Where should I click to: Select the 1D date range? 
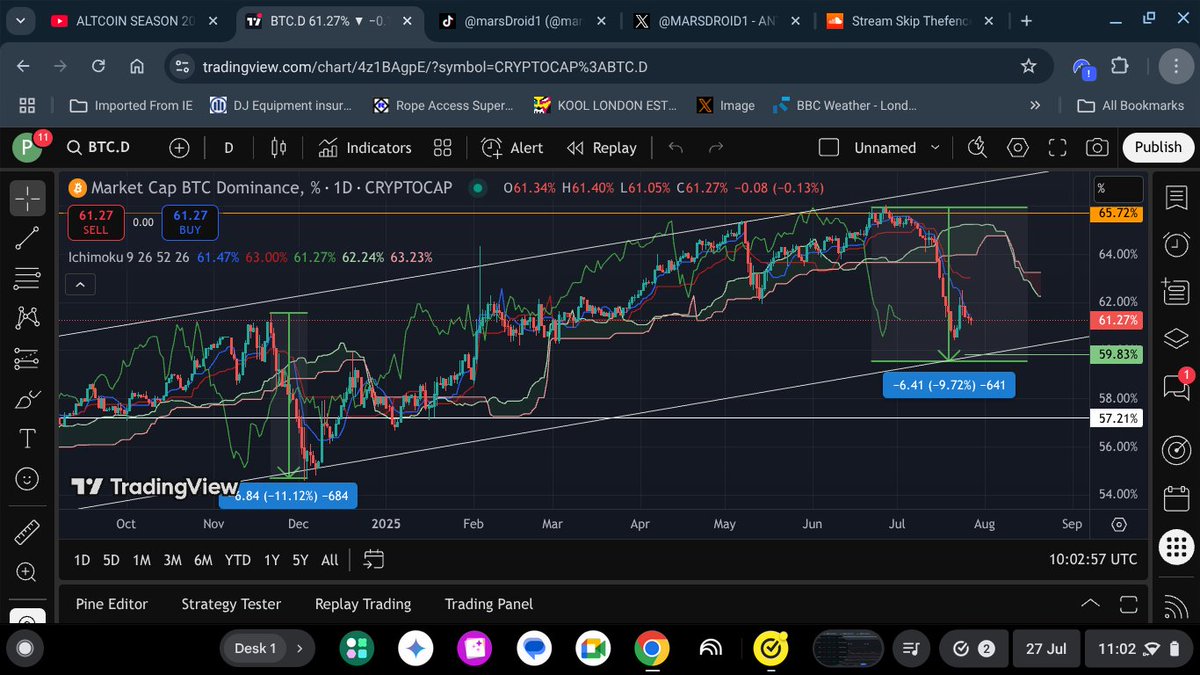(x=82, y=560)
